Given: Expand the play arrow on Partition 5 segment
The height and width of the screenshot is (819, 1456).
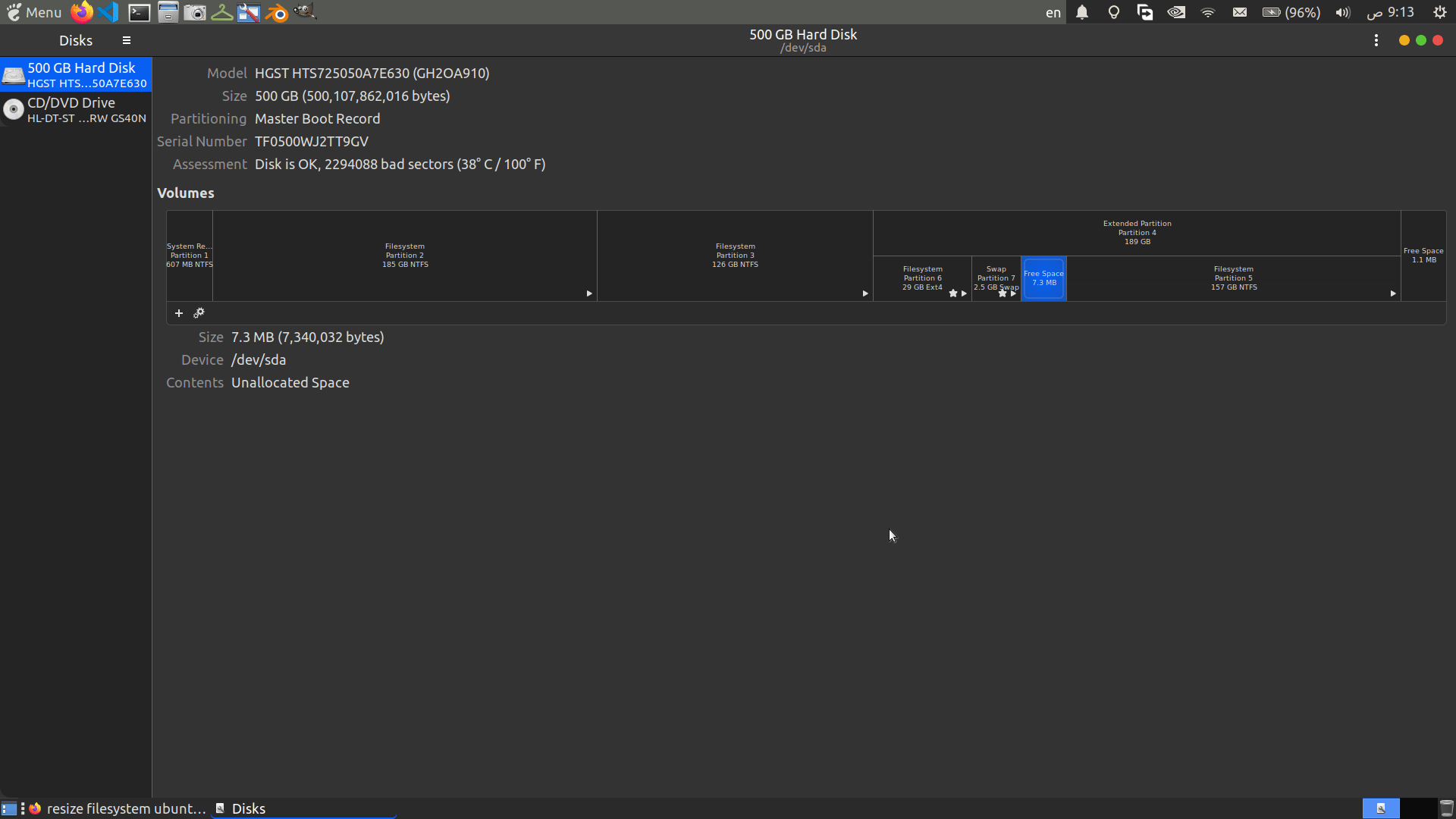Looking at the screenshot, I should tap(1393, 293).
